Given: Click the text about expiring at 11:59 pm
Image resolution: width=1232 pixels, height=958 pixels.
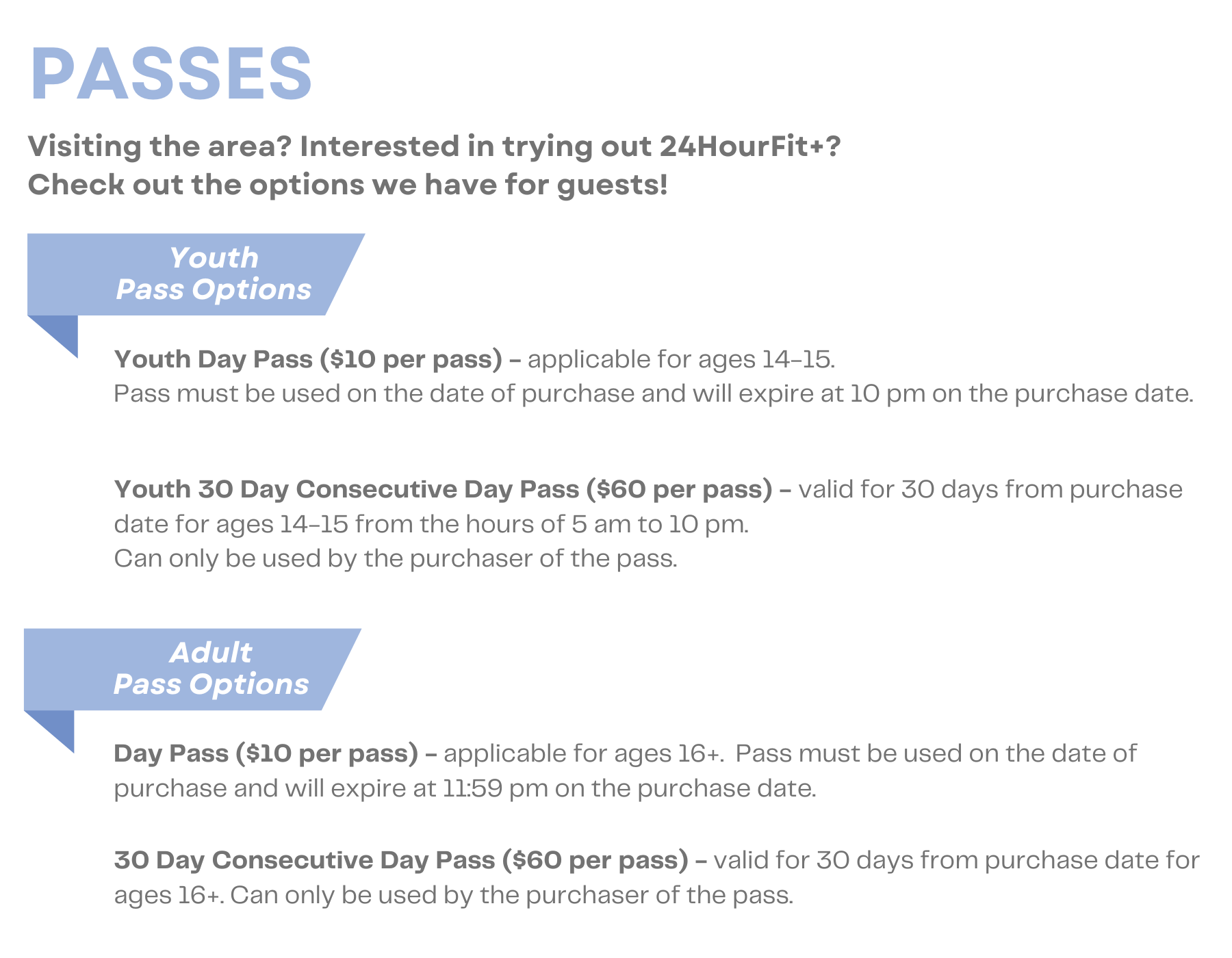Looking at the screenshot, I should 465,788.
